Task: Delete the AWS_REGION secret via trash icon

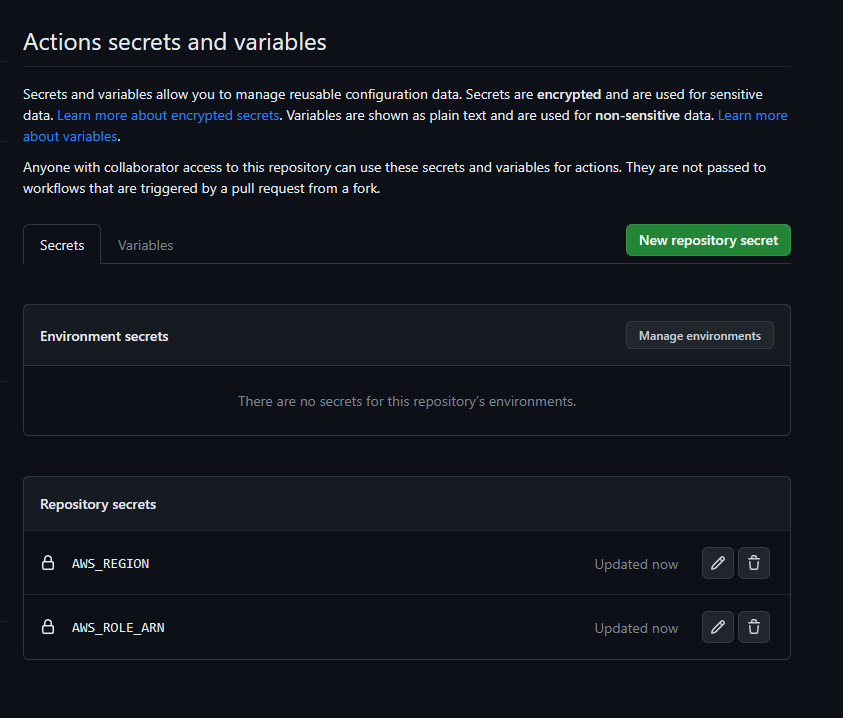Action: (x=754, y=563)
